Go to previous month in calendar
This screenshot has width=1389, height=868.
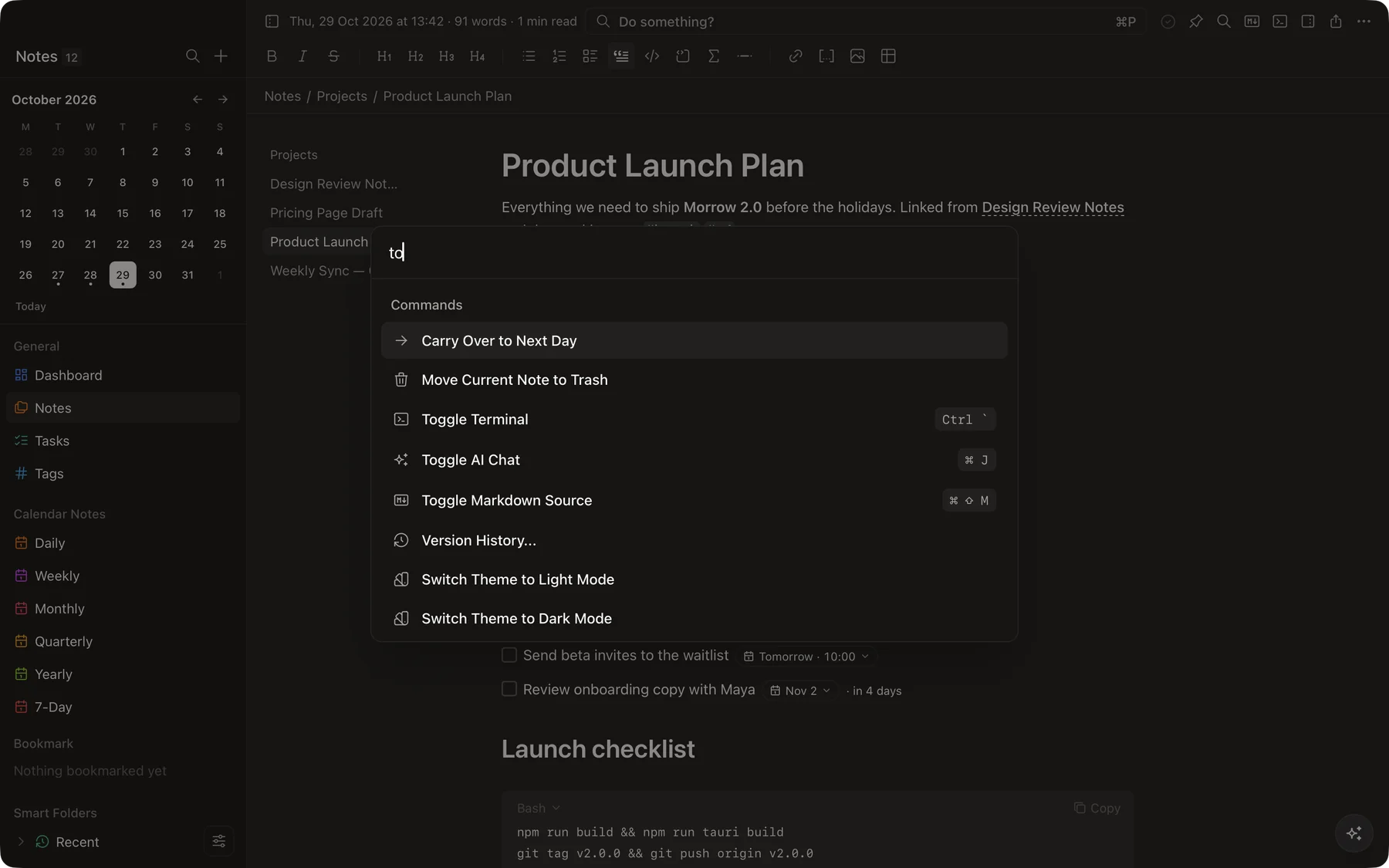tap(198, 100)
